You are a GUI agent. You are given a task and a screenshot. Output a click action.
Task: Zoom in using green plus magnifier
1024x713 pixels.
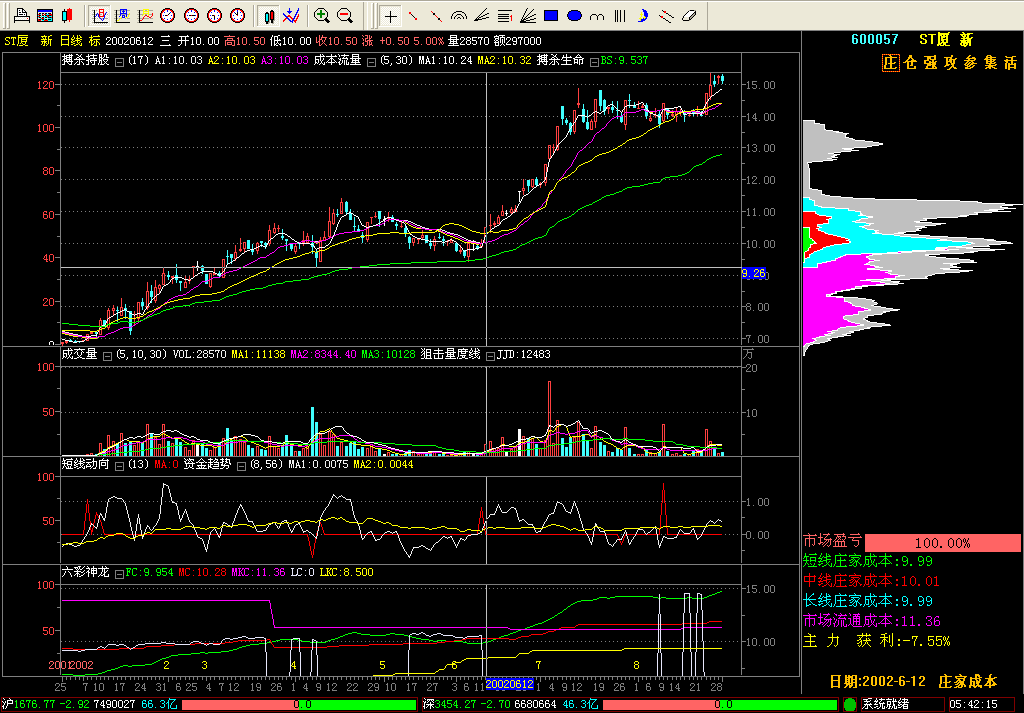(x=321, y=15)
